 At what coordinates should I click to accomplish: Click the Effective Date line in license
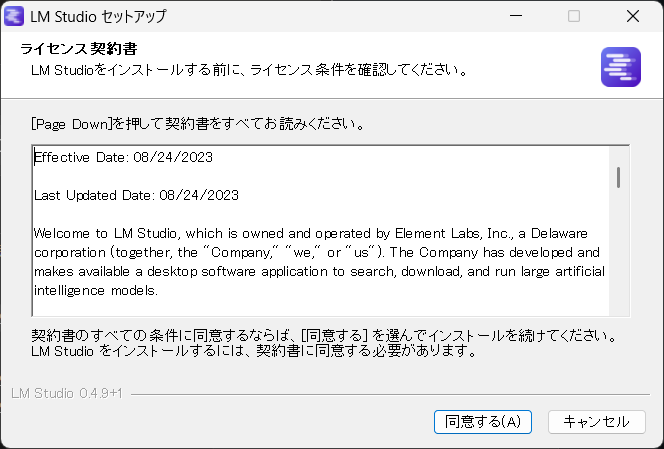[x=123, y=157]
